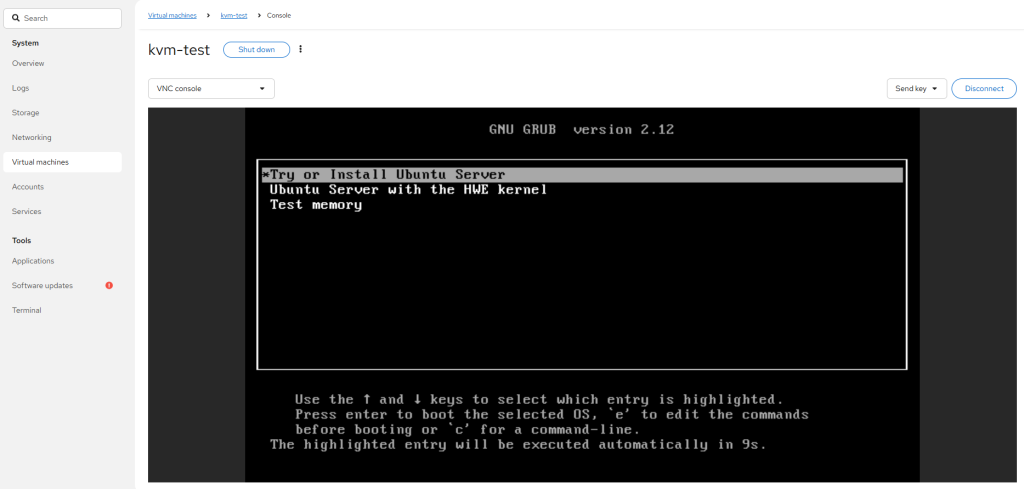The height and width of the screenshot is (489, 1024).
Task: Open the Logs page
Action: 63,88
